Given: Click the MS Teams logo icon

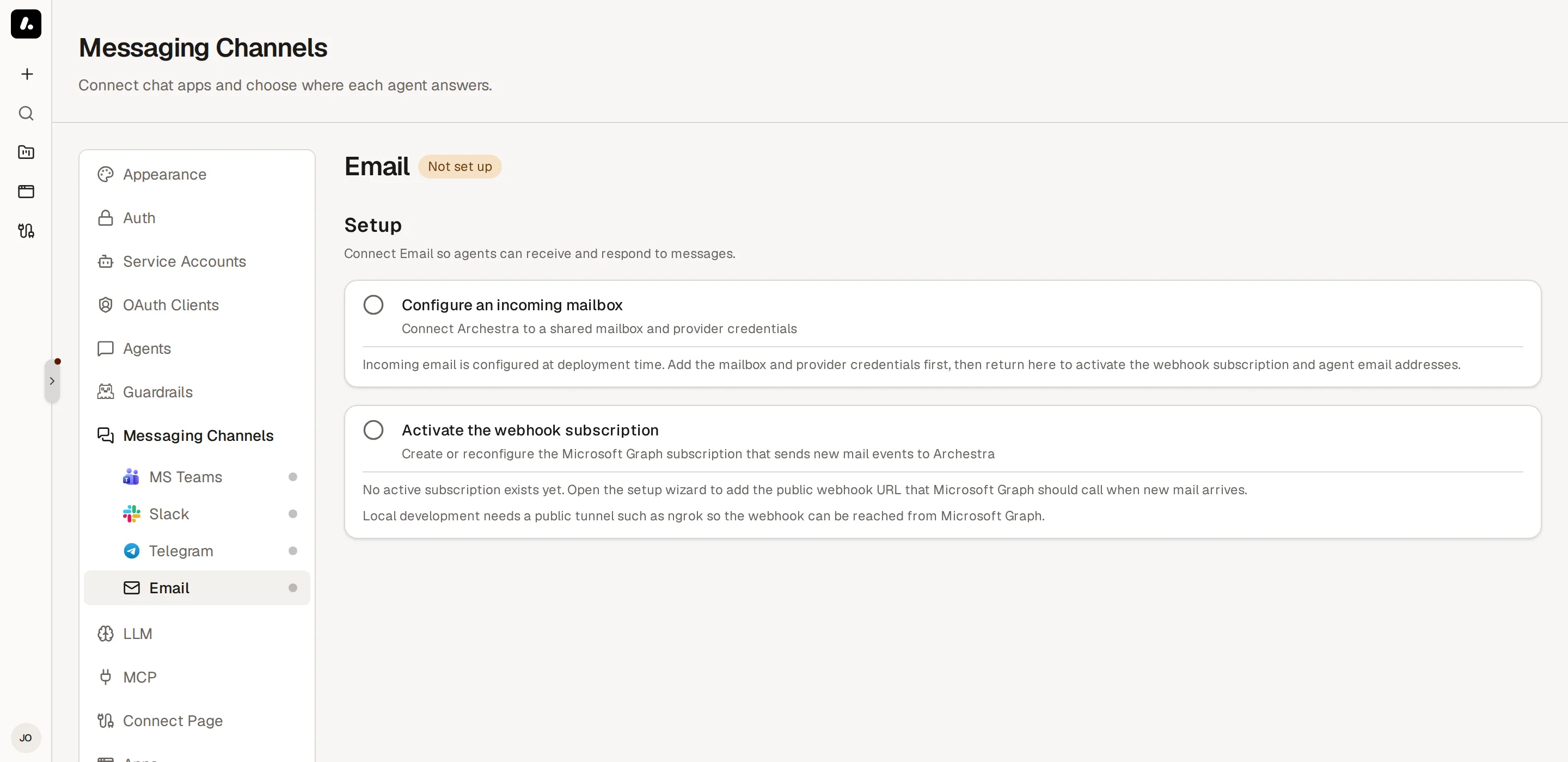Looking at the screenshot, I should [x=131, y=477].
